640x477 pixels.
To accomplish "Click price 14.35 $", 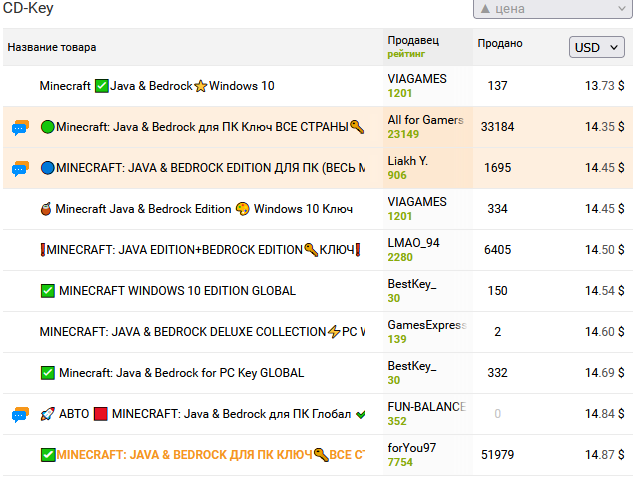I will point(604,127).
